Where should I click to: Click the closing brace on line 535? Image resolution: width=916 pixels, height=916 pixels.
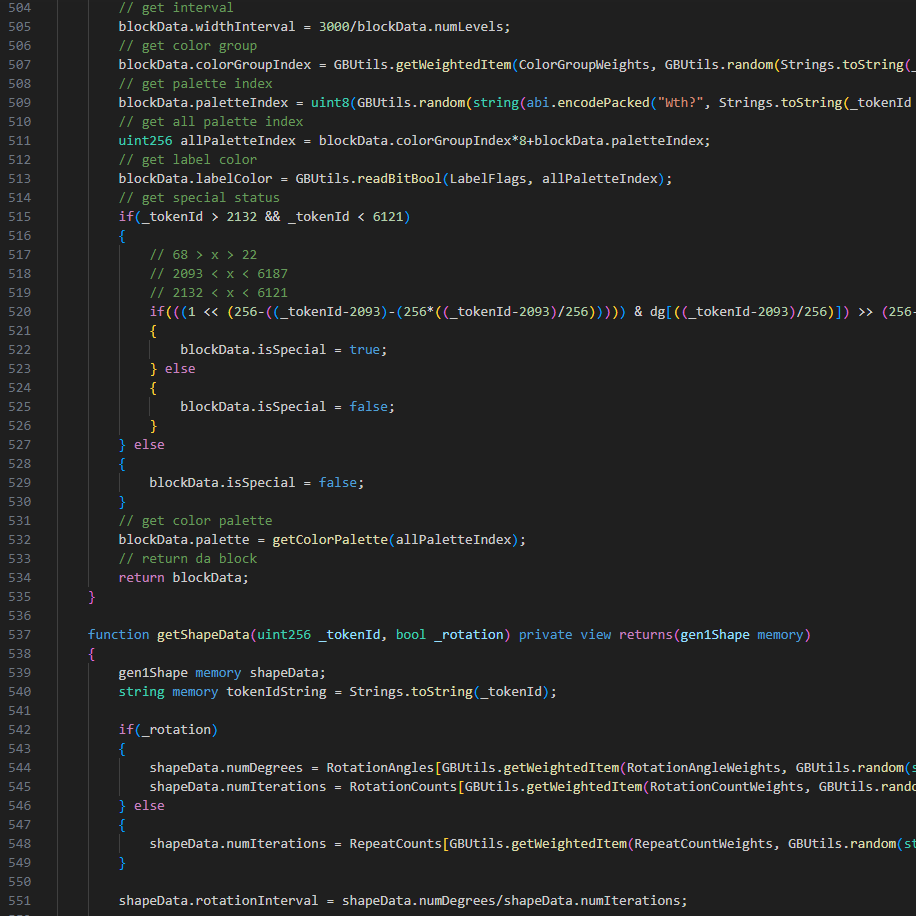92,596
